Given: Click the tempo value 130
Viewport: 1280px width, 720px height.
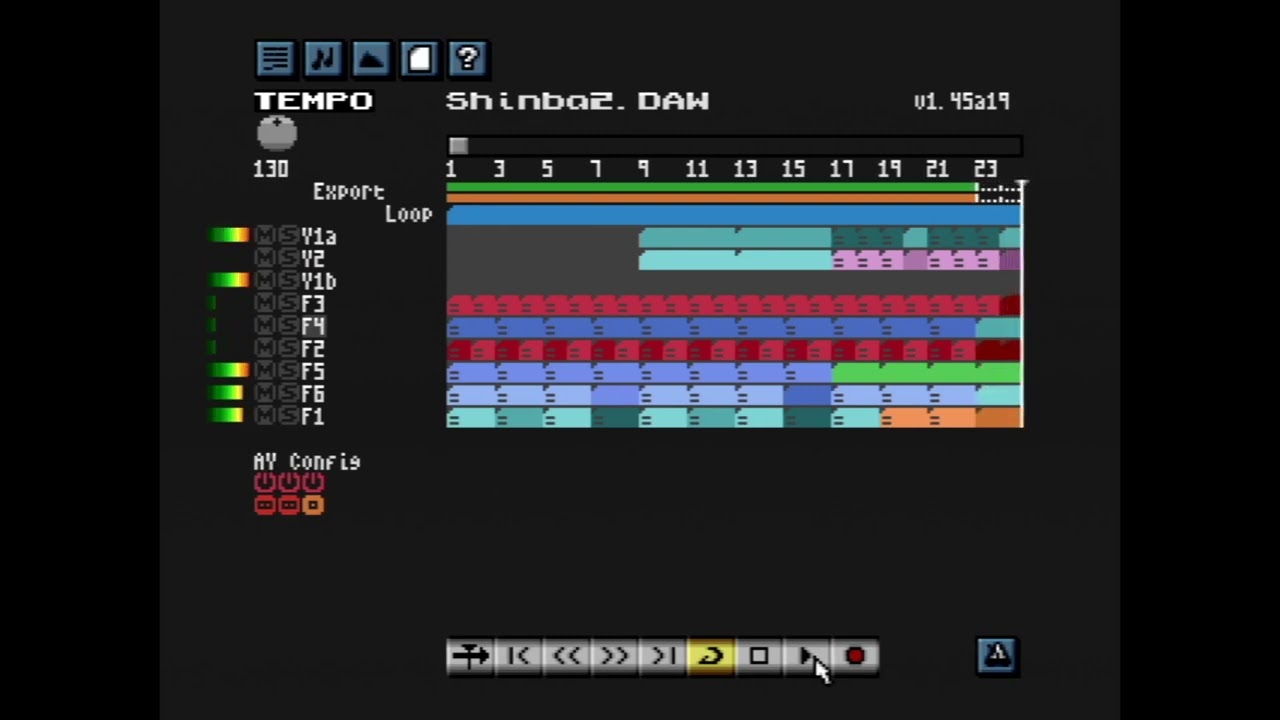Looking at the screenshot, I should point(271,169).
